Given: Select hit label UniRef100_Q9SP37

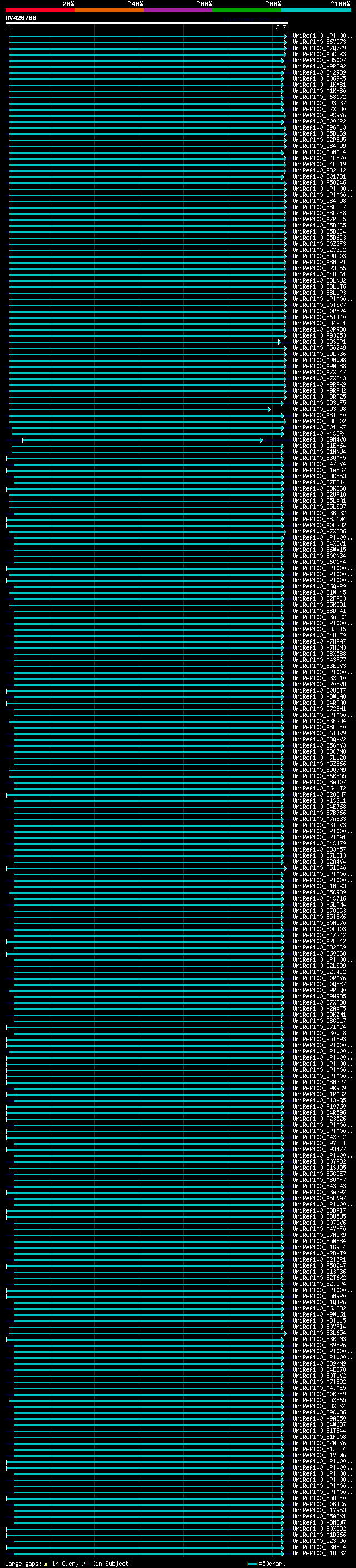Looking at the screenshot, I should [319, 103].
